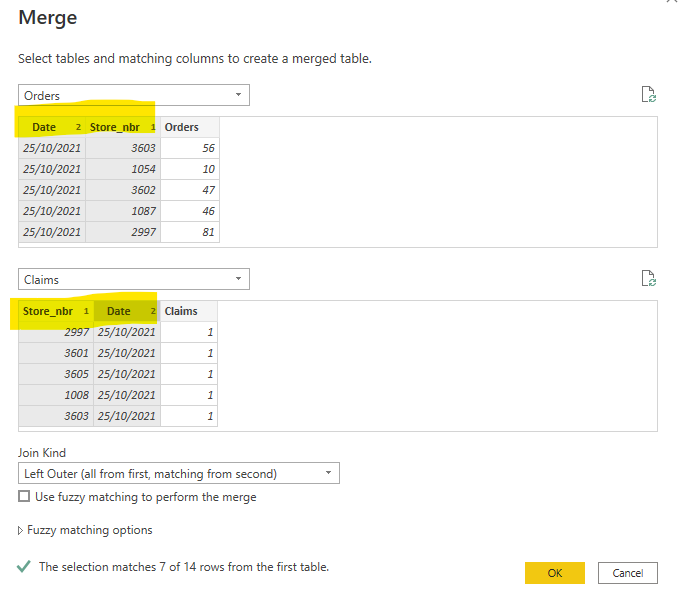Refresh preview icon for Claims table
The height and width of the screenshot is (605, 683).
coord(649,278)
